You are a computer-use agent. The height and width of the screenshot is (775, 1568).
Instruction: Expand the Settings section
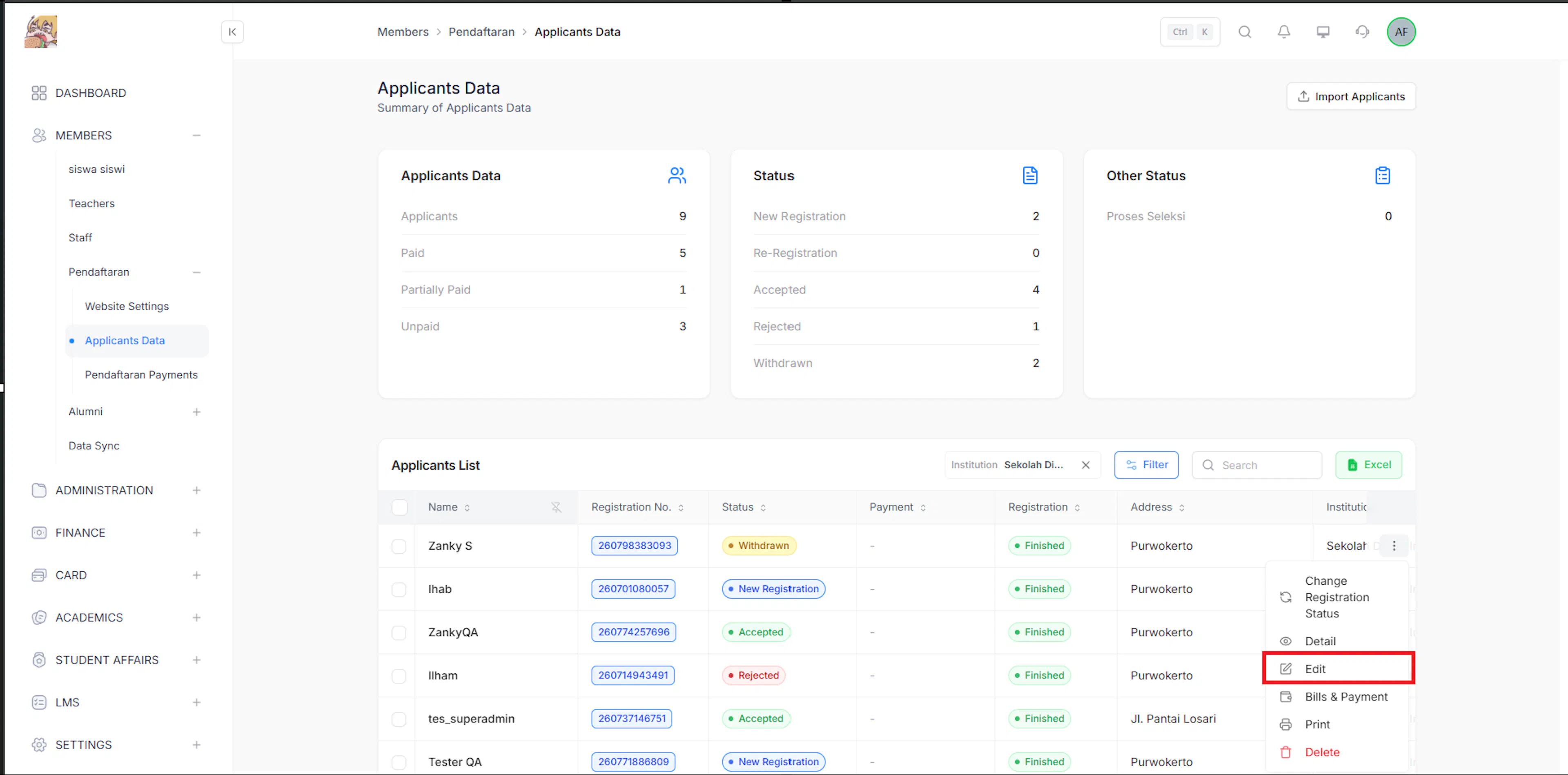[x=196, y=744]
